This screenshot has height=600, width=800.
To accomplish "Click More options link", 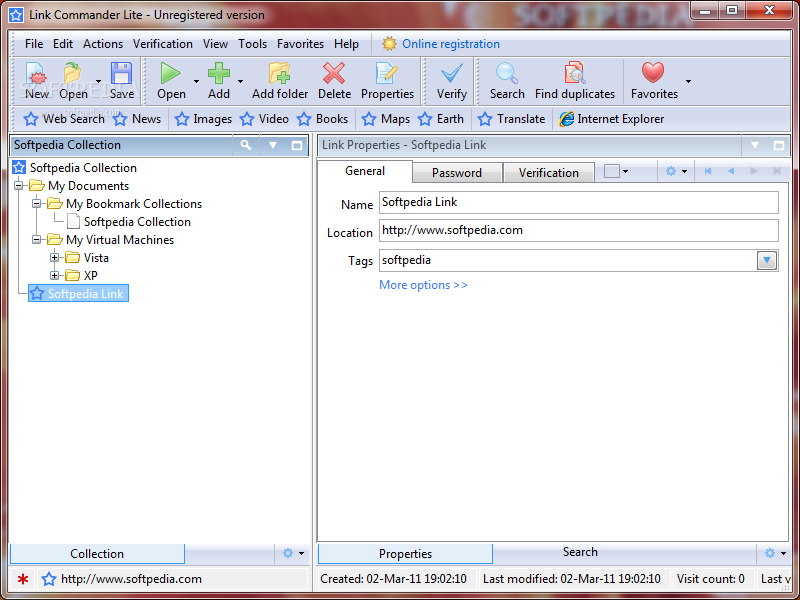I will [x=423, y=285].
